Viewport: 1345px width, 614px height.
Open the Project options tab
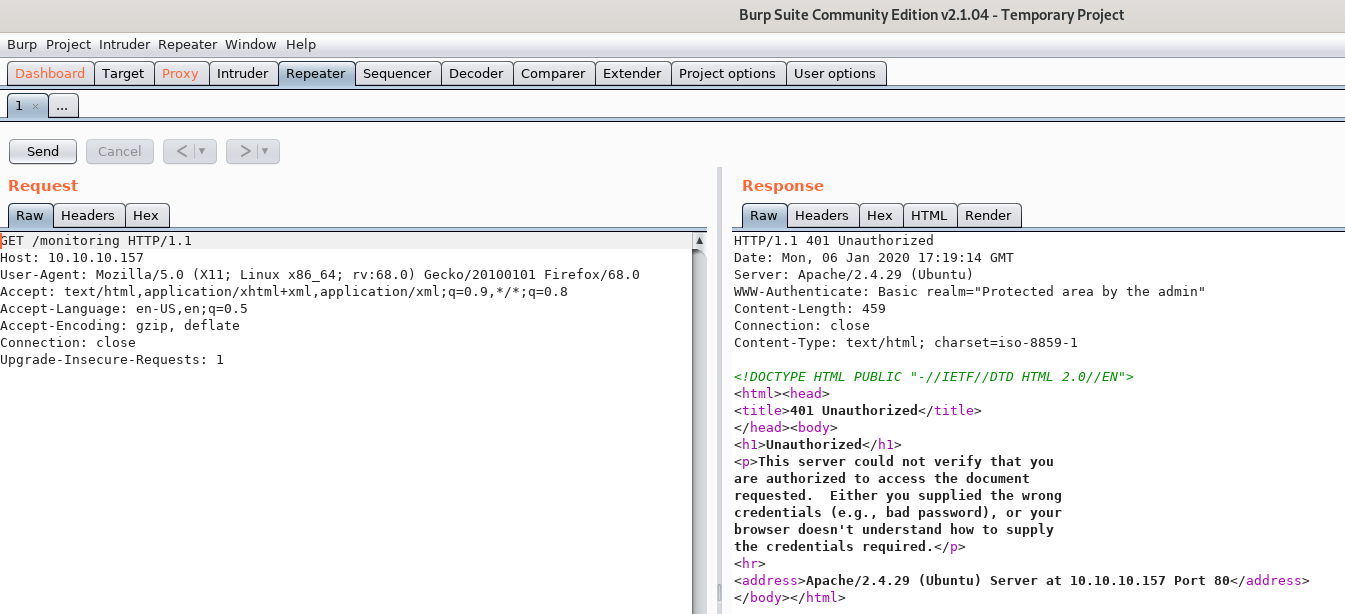tap(727, 73)
